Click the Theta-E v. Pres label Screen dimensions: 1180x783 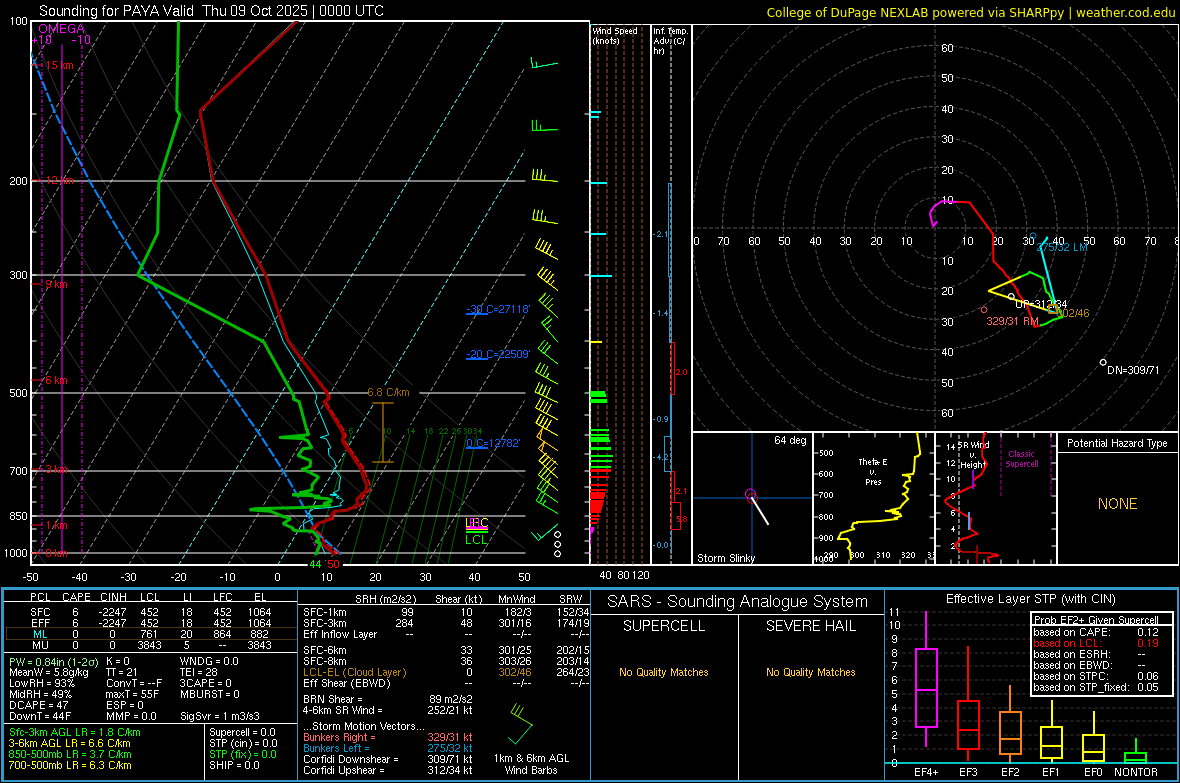873,471
